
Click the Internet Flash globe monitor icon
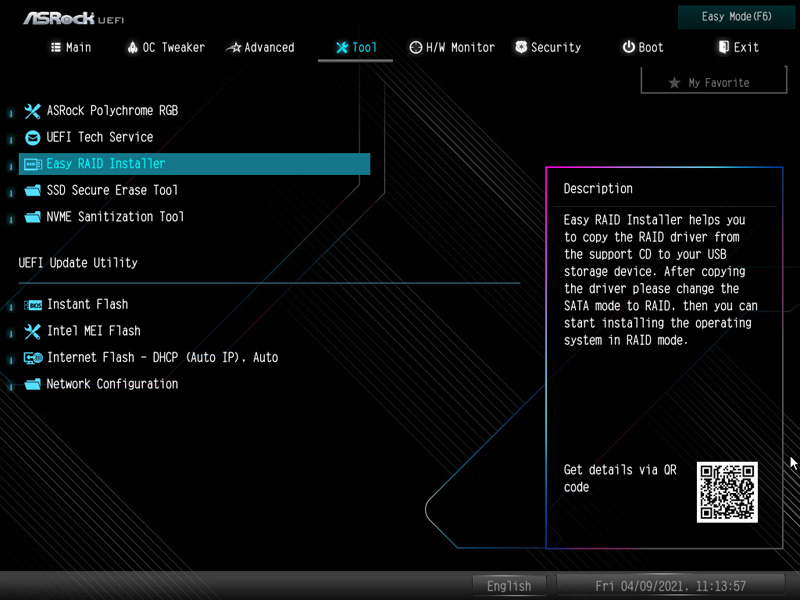pos(33,358)
